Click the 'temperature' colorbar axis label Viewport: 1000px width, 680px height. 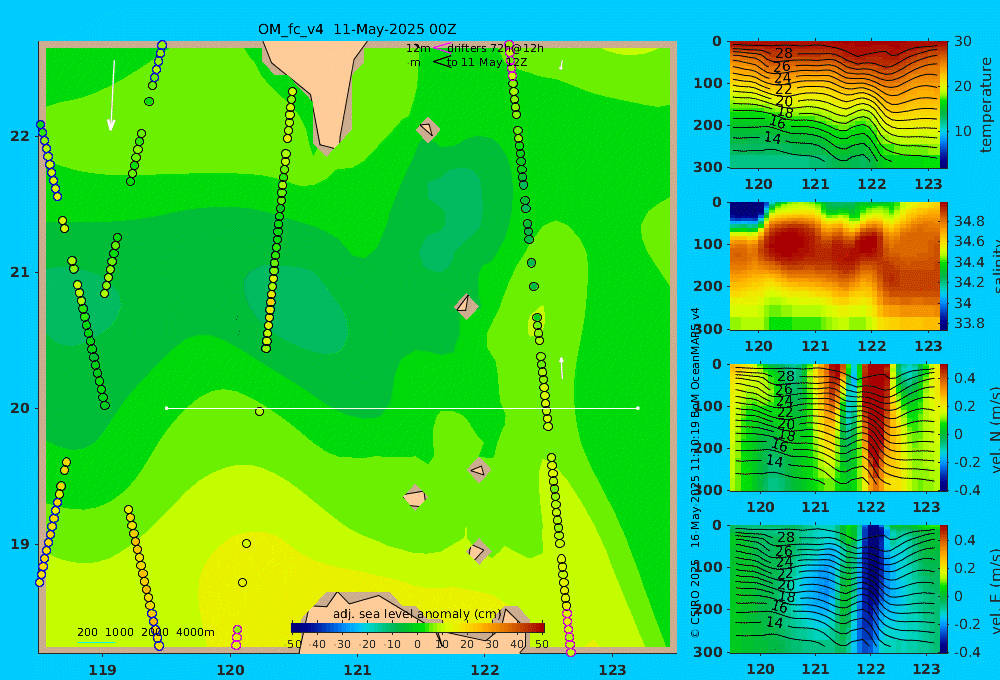point(986,105)
